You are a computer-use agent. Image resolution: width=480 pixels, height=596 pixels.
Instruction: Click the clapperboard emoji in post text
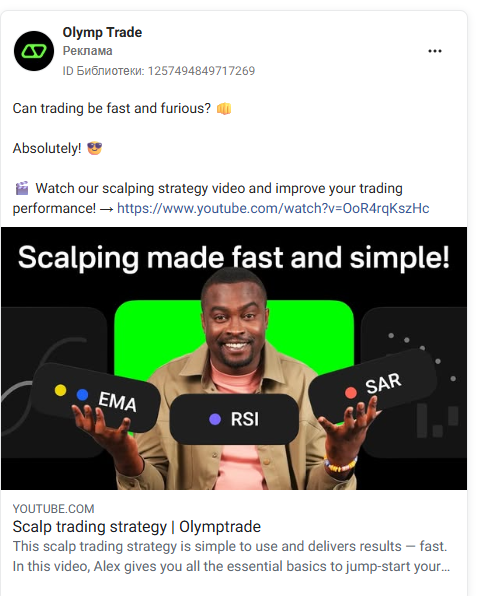(x=22, y=188)
